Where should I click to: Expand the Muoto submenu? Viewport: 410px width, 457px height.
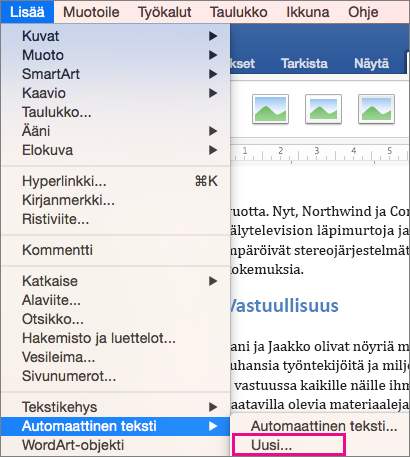coord(115,55)
